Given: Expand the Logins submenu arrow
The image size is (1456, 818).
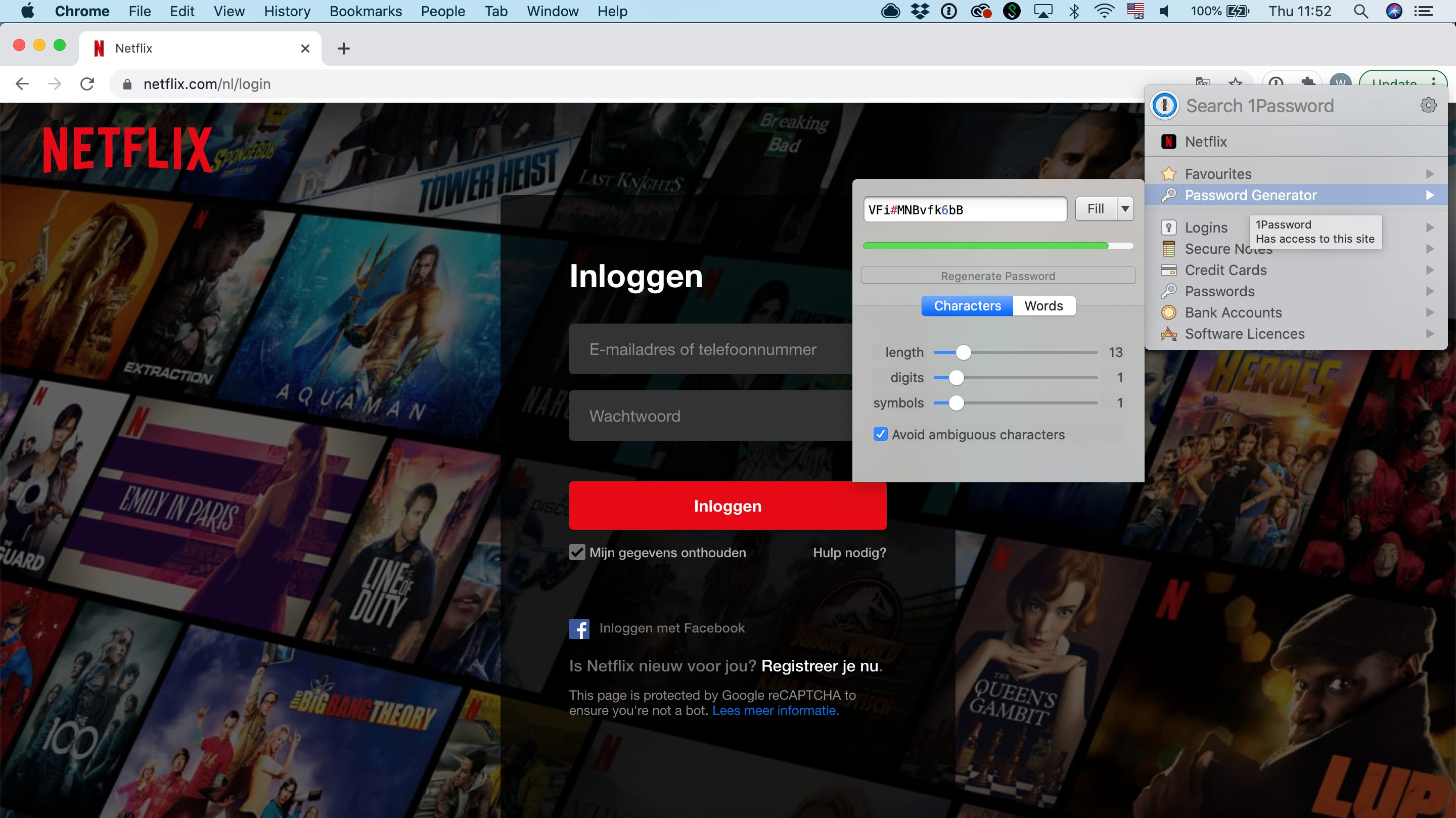Looking at the screenshot, I should pos(1429,228).
